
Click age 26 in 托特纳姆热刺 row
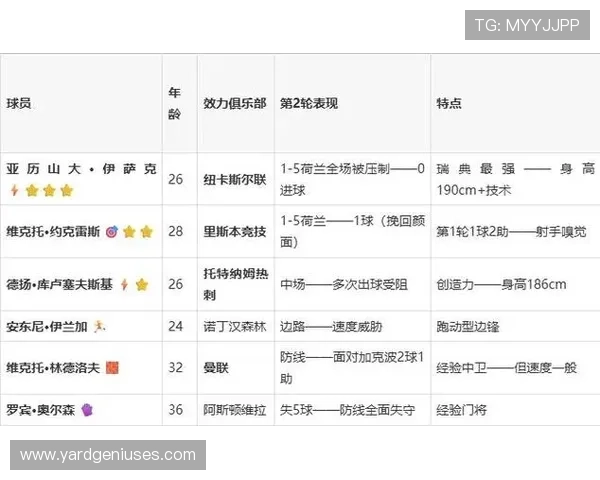coord(176,284)
